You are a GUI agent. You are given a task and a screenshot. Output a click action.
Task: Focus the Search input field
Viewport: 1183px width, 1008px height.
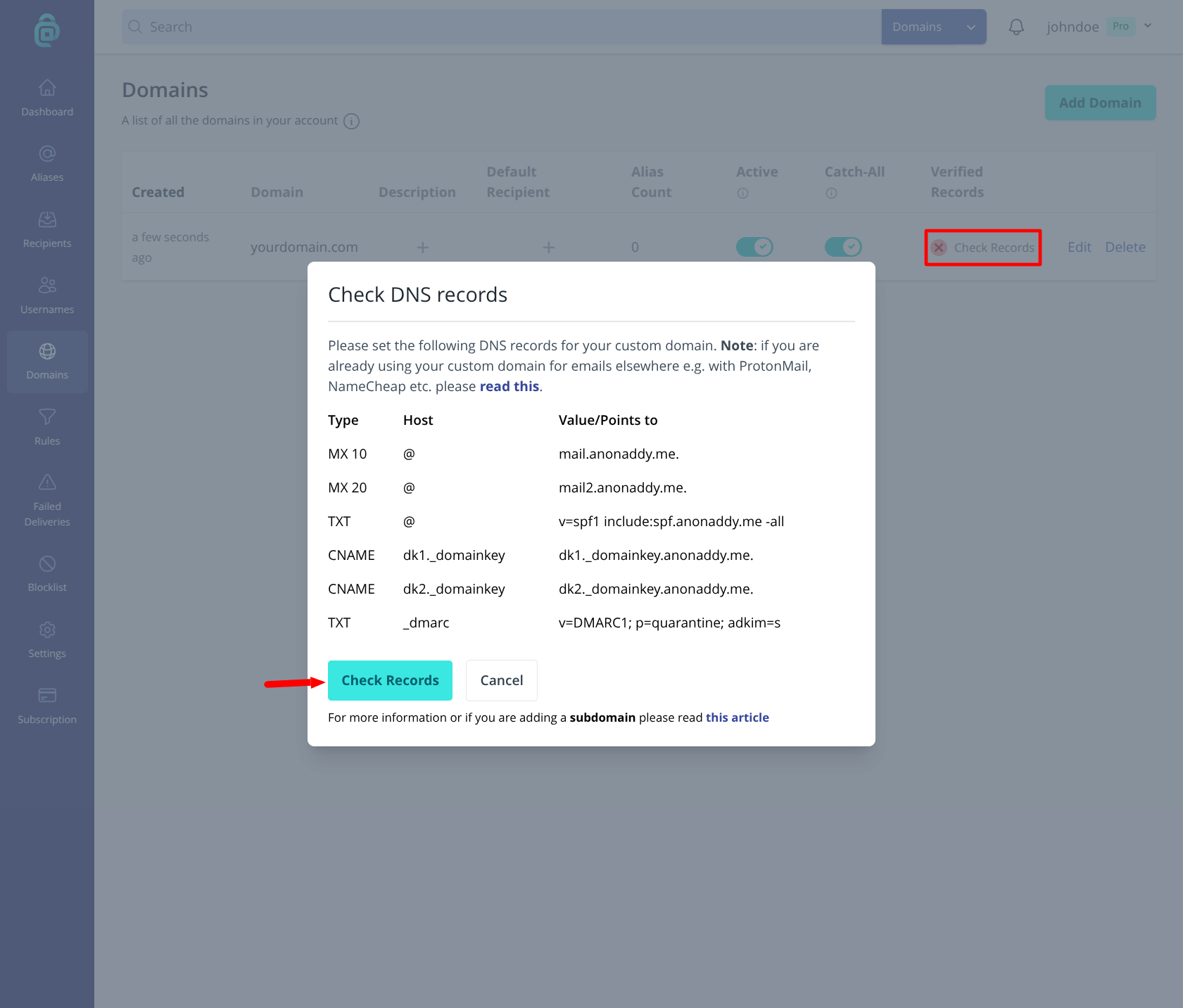(x=501, y=27)
